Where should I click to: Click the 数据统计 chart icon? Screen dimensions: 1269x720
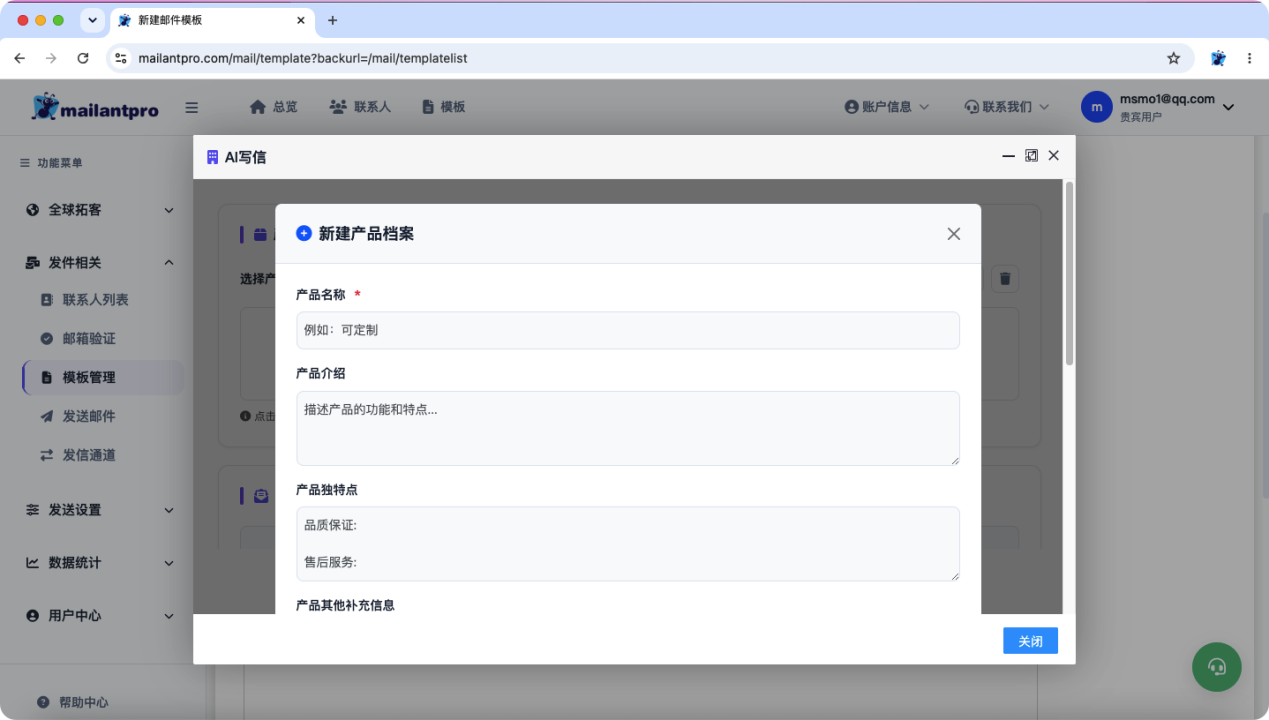point(33,563)
